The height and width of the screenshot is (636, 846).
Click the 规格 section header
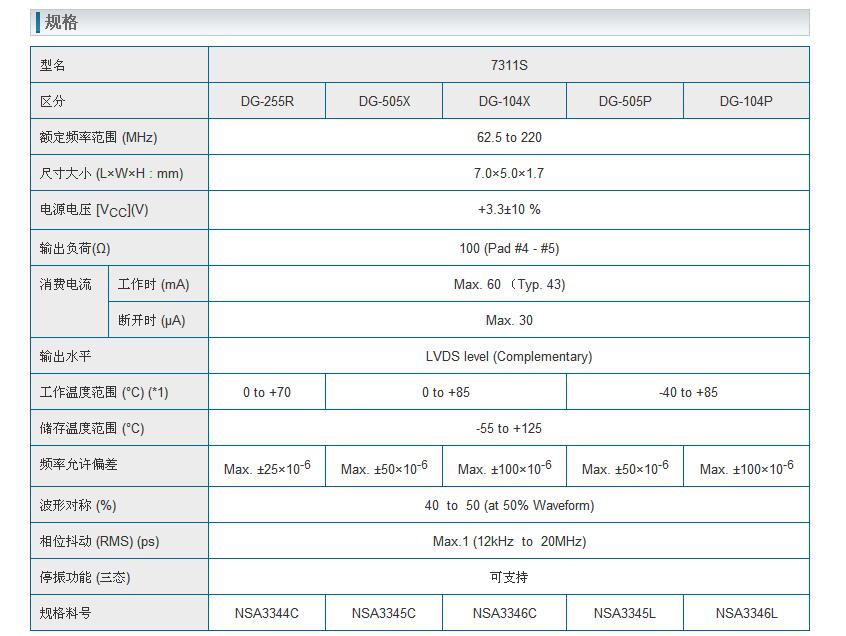(x=62, y=22)
